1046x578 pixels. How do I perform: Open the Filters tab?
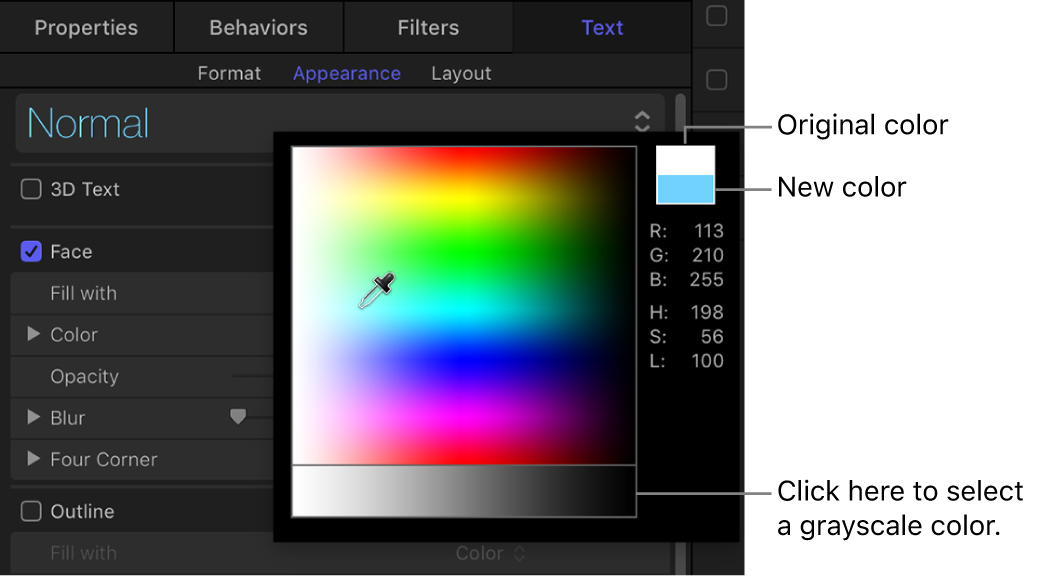(428, 27)
